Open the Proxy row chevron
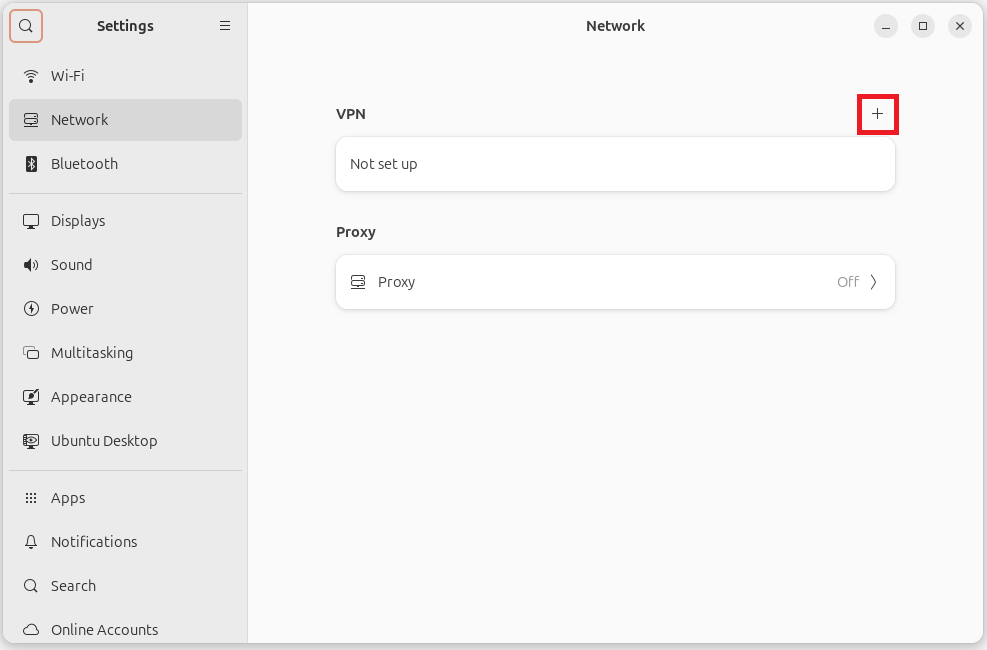The image size is (987, 650). [x=874, y=282]
